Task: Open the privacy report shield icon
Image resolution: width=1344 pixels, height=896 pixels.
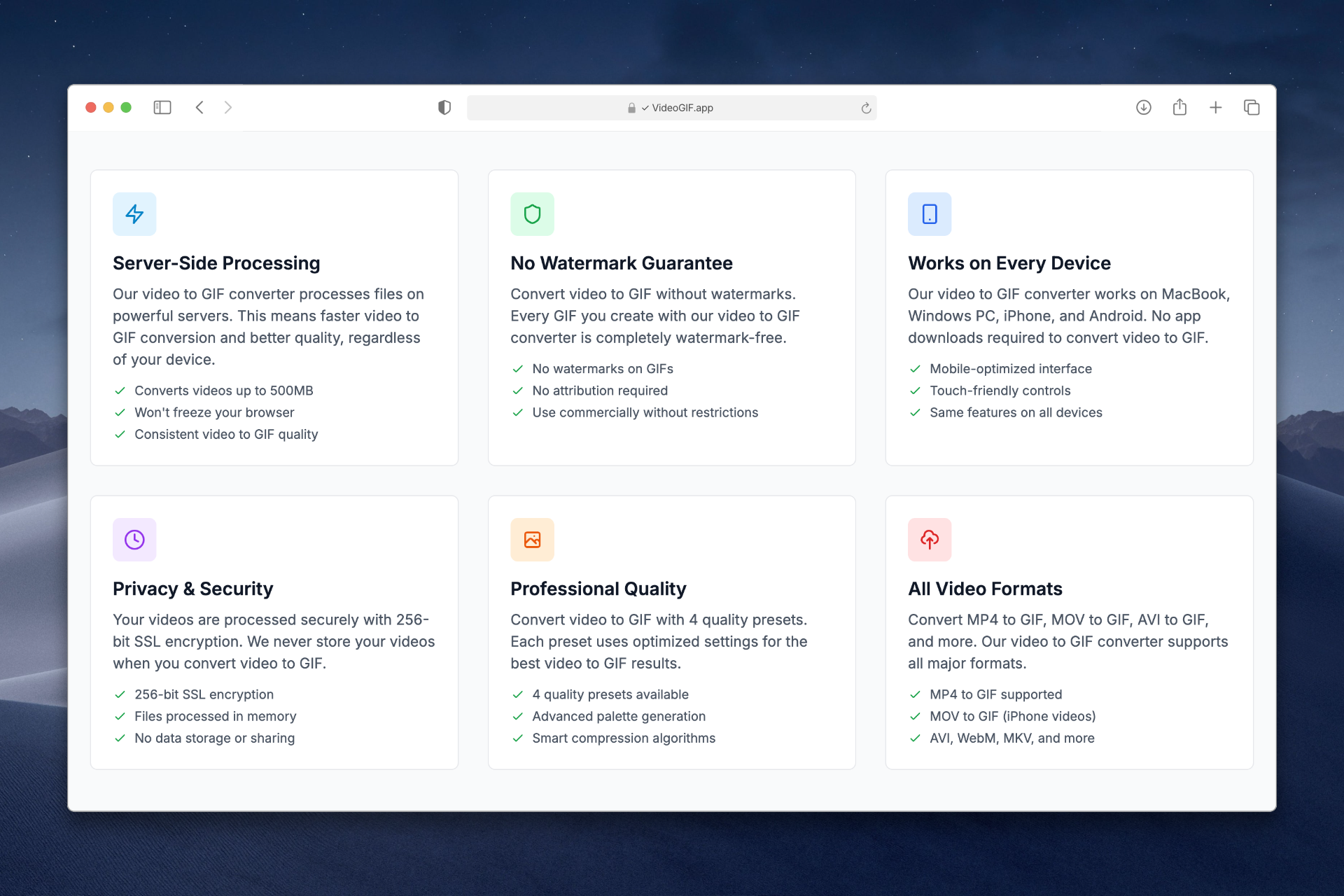Action: (444, 107)
